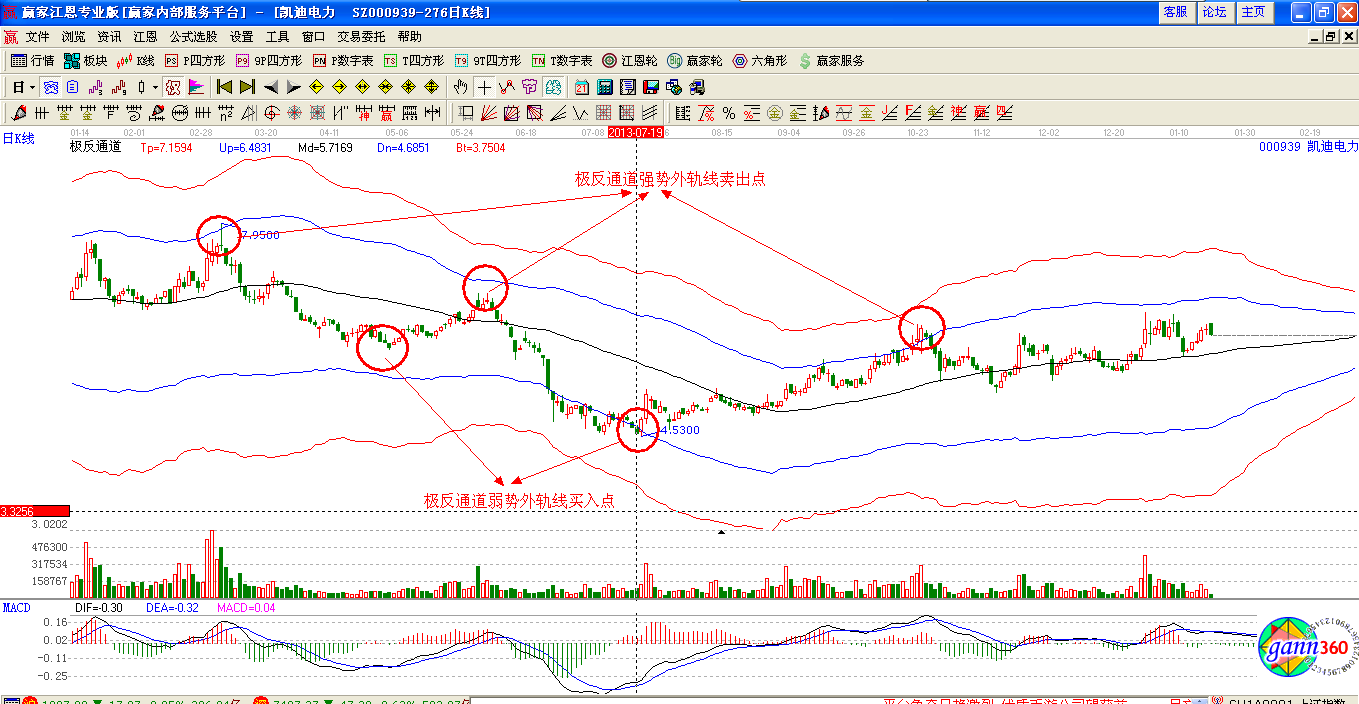Screen dimensions: 1359x704
Task: Open the 公式选股 menu
Action: click(192, 36)
